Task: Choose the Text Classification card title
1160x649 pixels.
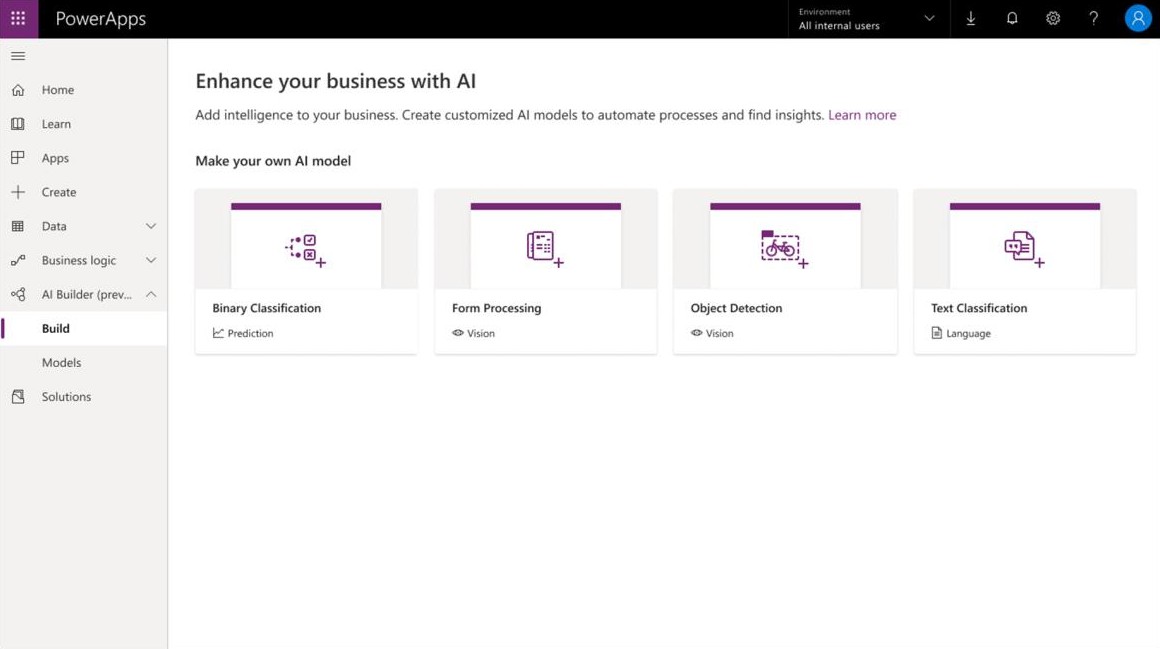Action: coord(979,308)
